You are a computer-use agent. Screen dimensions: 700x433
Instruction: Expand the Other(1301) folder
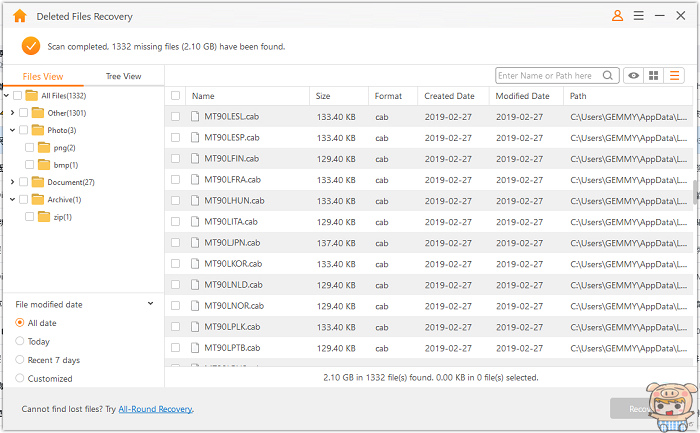pyautogui.click(x=11, y=113)
